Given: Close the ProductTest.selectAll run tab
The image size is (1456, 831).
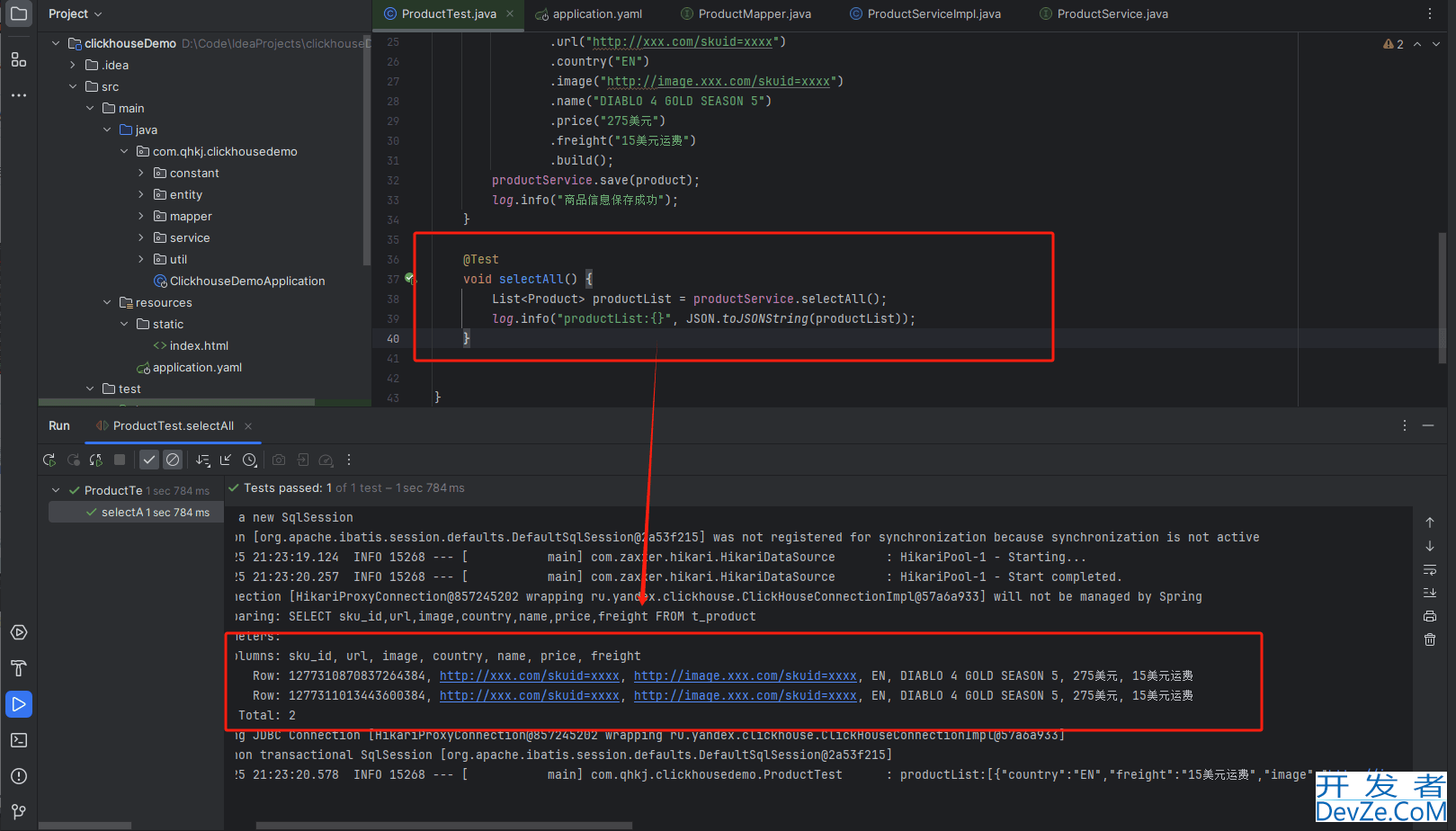Looking at the screenshot, I should pyautogui.click(x=248, y=426).
